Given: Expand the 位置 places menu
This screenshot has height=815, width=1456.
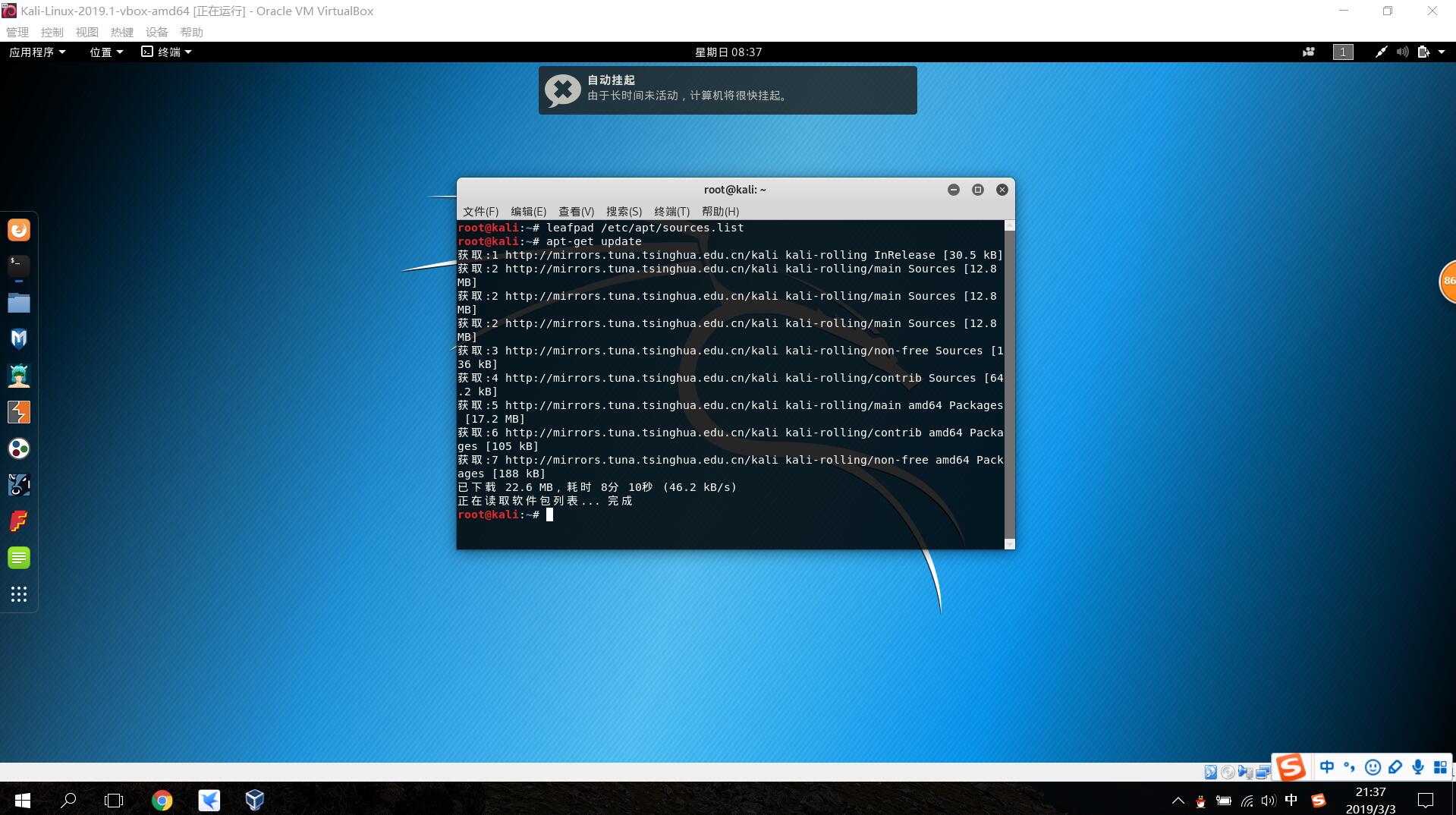Looking at the screenshot, I should click(106, 52).
